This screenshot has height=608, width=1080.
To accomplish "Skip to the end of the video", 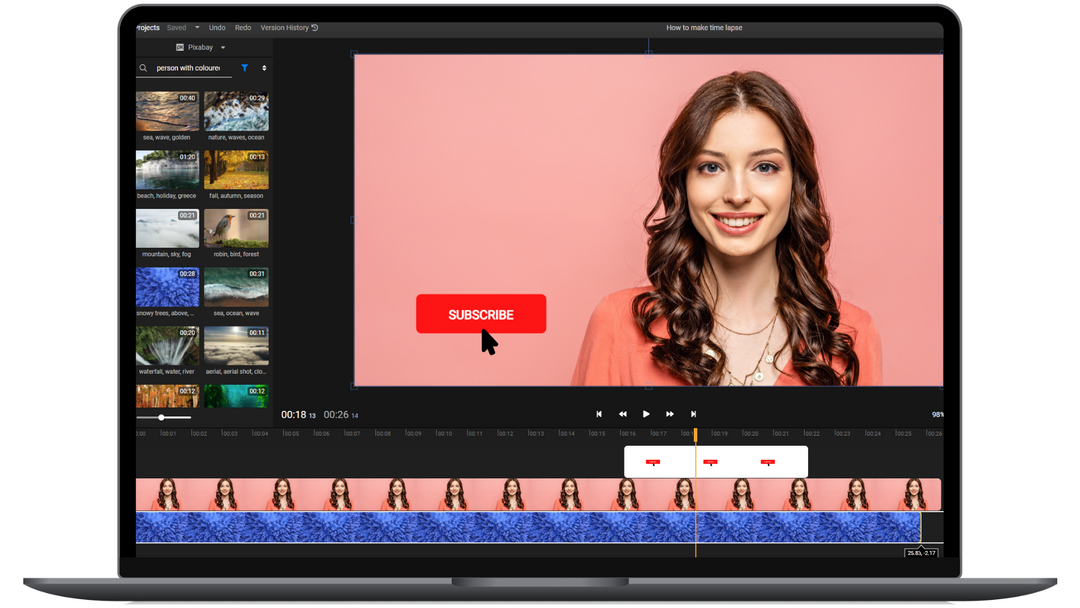I will 694,414.
